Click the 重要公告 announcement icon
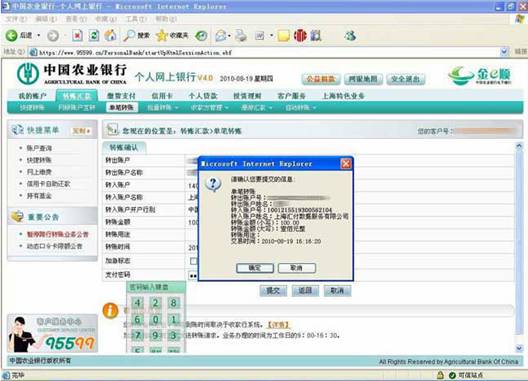The height and width of the screenshot is (381, 528). click(17, 217)
